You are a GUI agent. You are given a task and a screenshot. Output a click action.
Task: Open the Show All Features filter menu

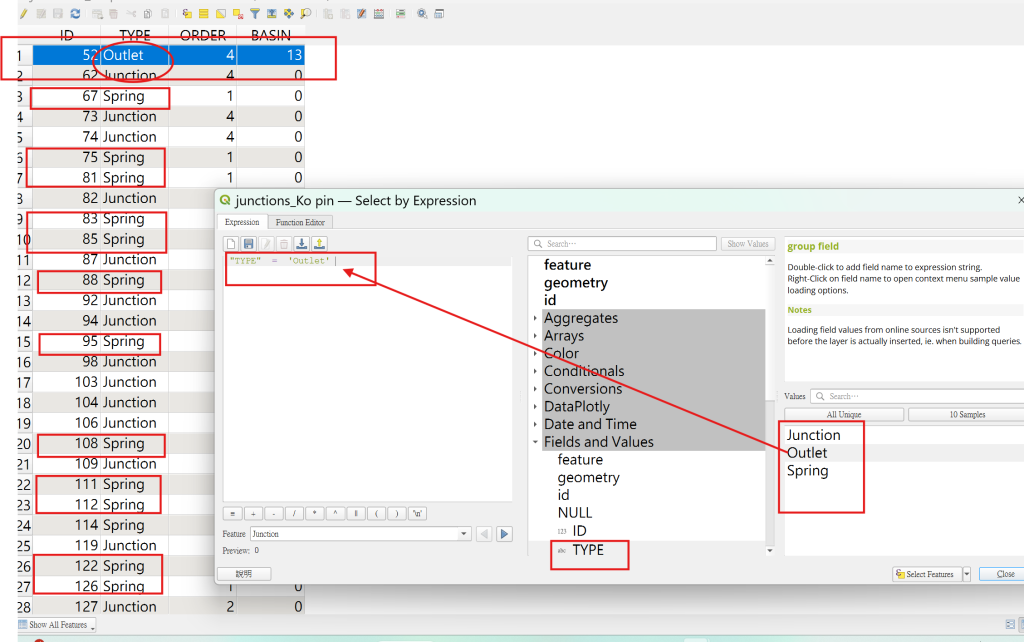click(x=57, y=625)
